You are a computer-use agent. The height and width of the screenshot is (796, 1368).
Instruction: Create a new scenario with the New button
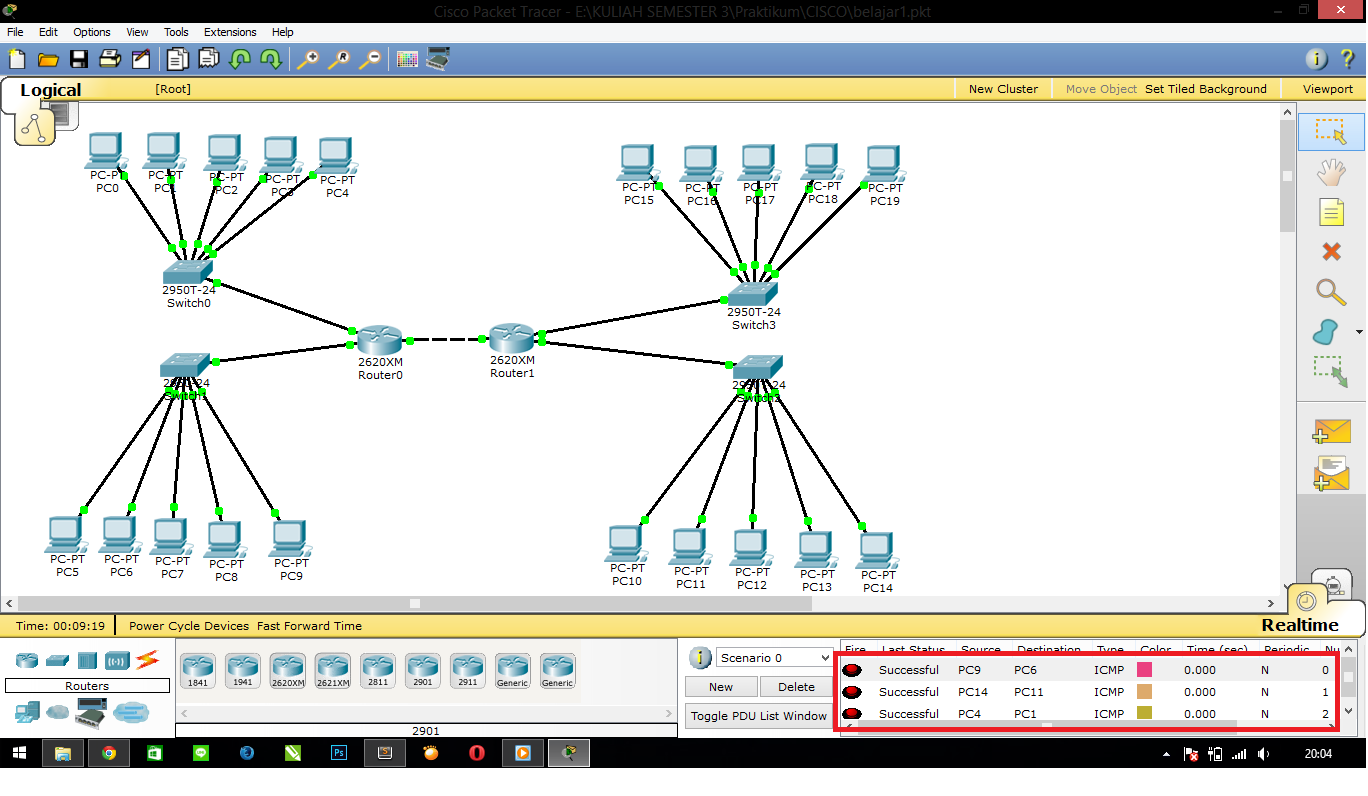[721, 687]
